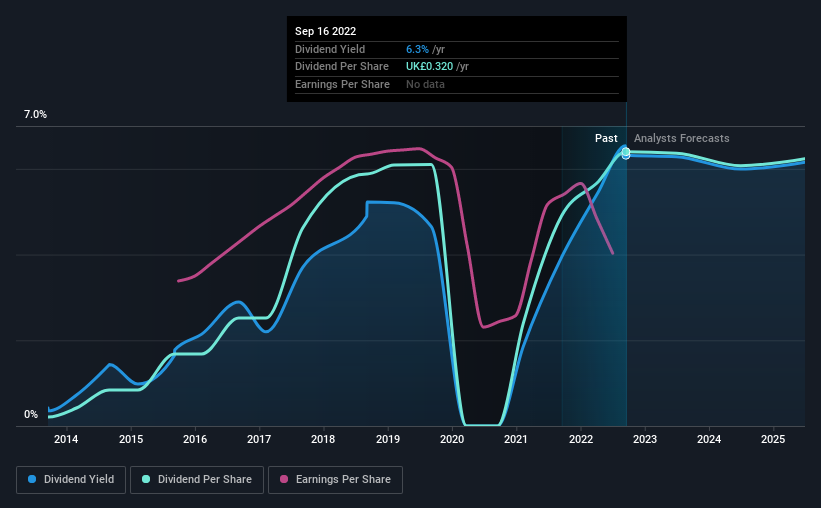821x508 pixels.
Task: Click the UK£0.320 dividend per share value
Action: click(x=429, y=67)
